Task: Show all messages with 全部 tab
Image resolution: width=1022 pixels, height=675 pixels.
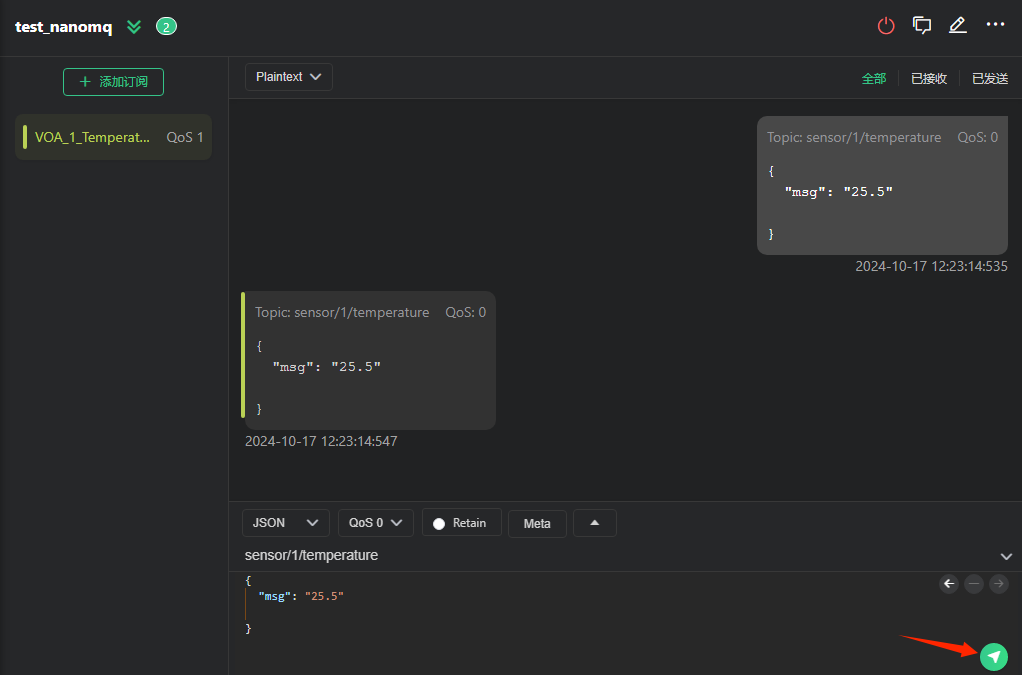Action: click(874, 78)
